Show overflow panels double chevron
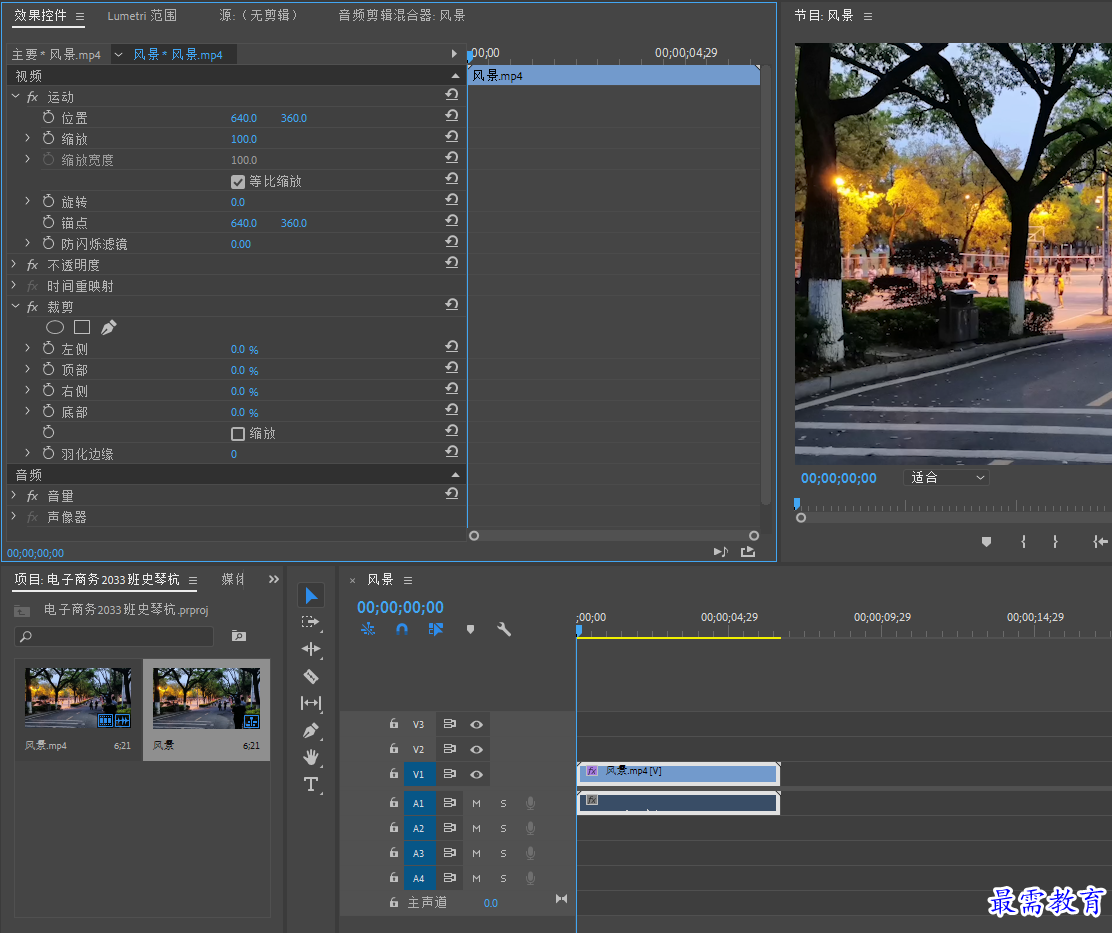 coord(274,579)
